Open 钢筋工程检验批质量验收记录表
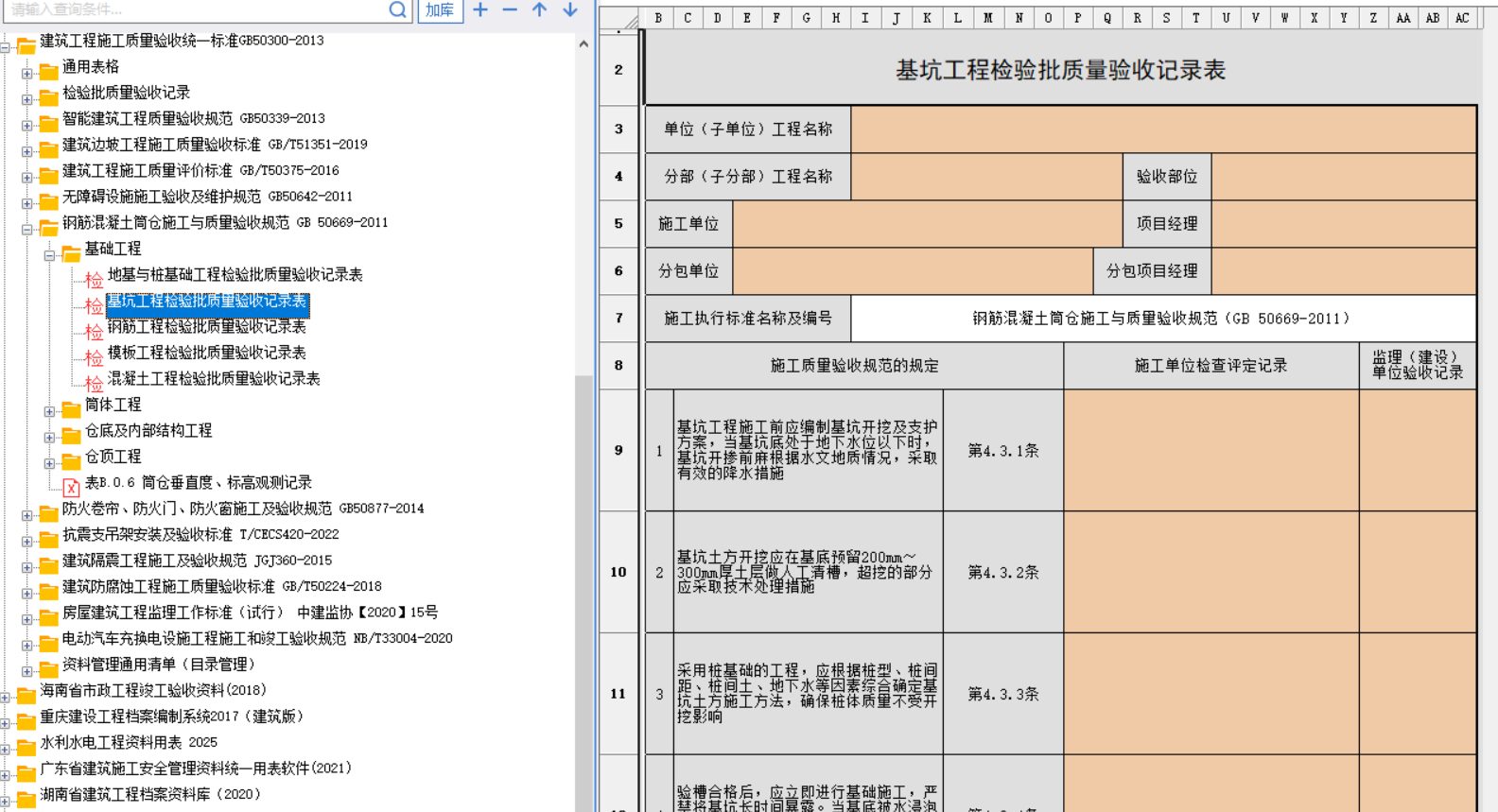Image resolution: width=1498 pixels, height=812 pixels. click(x=206, y=327)
